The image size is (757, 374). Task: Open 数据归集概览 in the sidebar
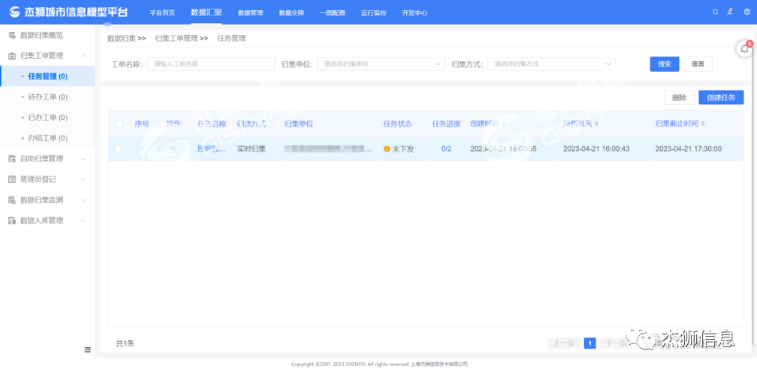[x=42, y=35]
